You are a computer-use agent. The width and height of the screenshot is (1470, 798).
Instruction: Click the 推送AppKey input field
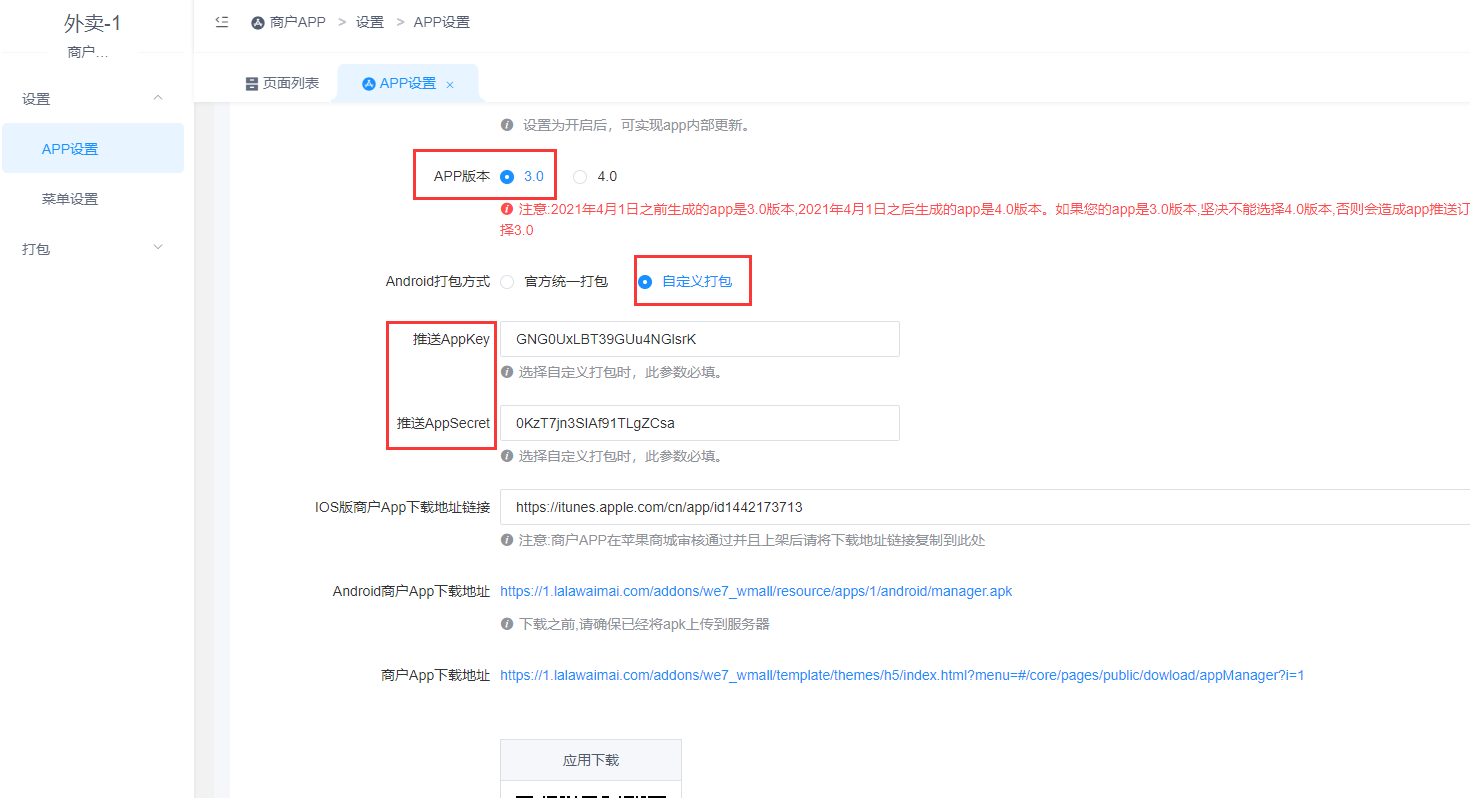[x=700, y=339]
